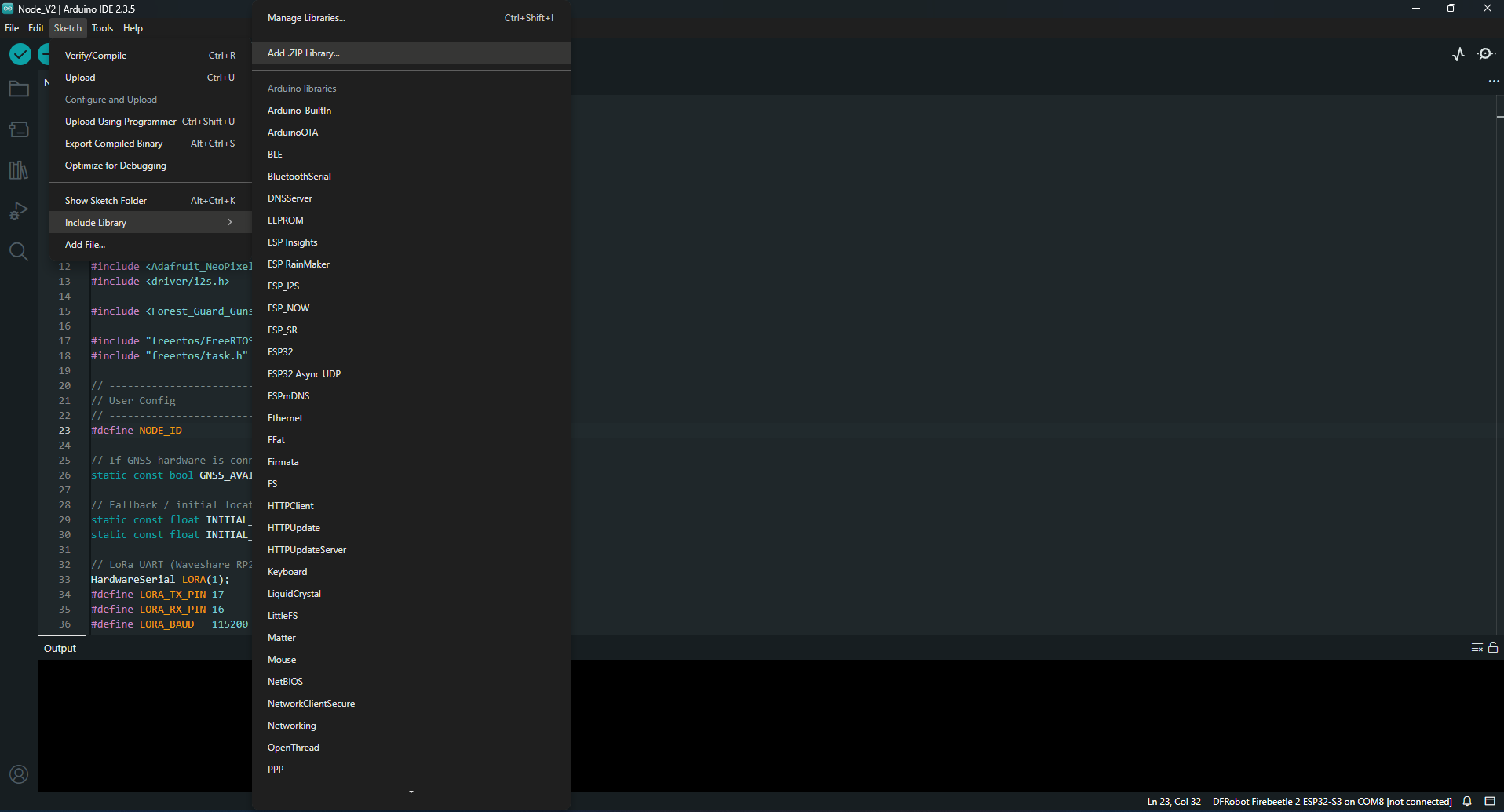The height and width of the screenshot is (812, 1504).
Task: Include the ESP Insights library
Action: [x=411, y=242]
